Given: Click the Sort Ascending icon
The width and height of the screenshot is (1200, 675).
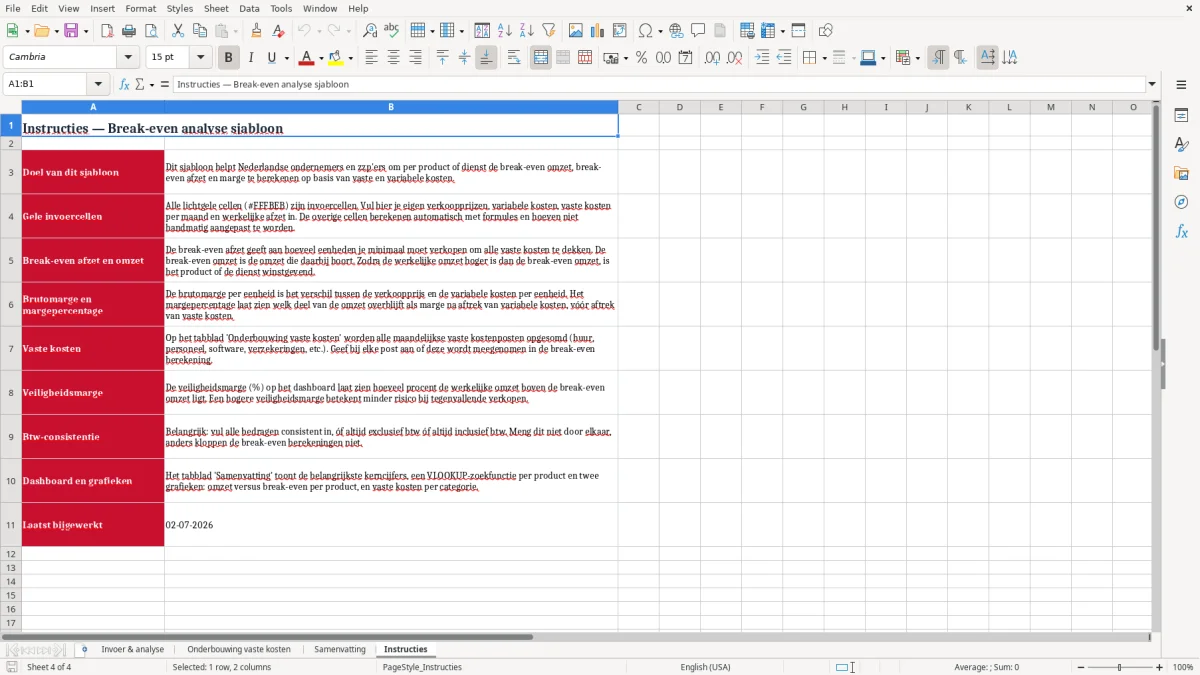Looking at the screenshot, I should pos(505,31).
